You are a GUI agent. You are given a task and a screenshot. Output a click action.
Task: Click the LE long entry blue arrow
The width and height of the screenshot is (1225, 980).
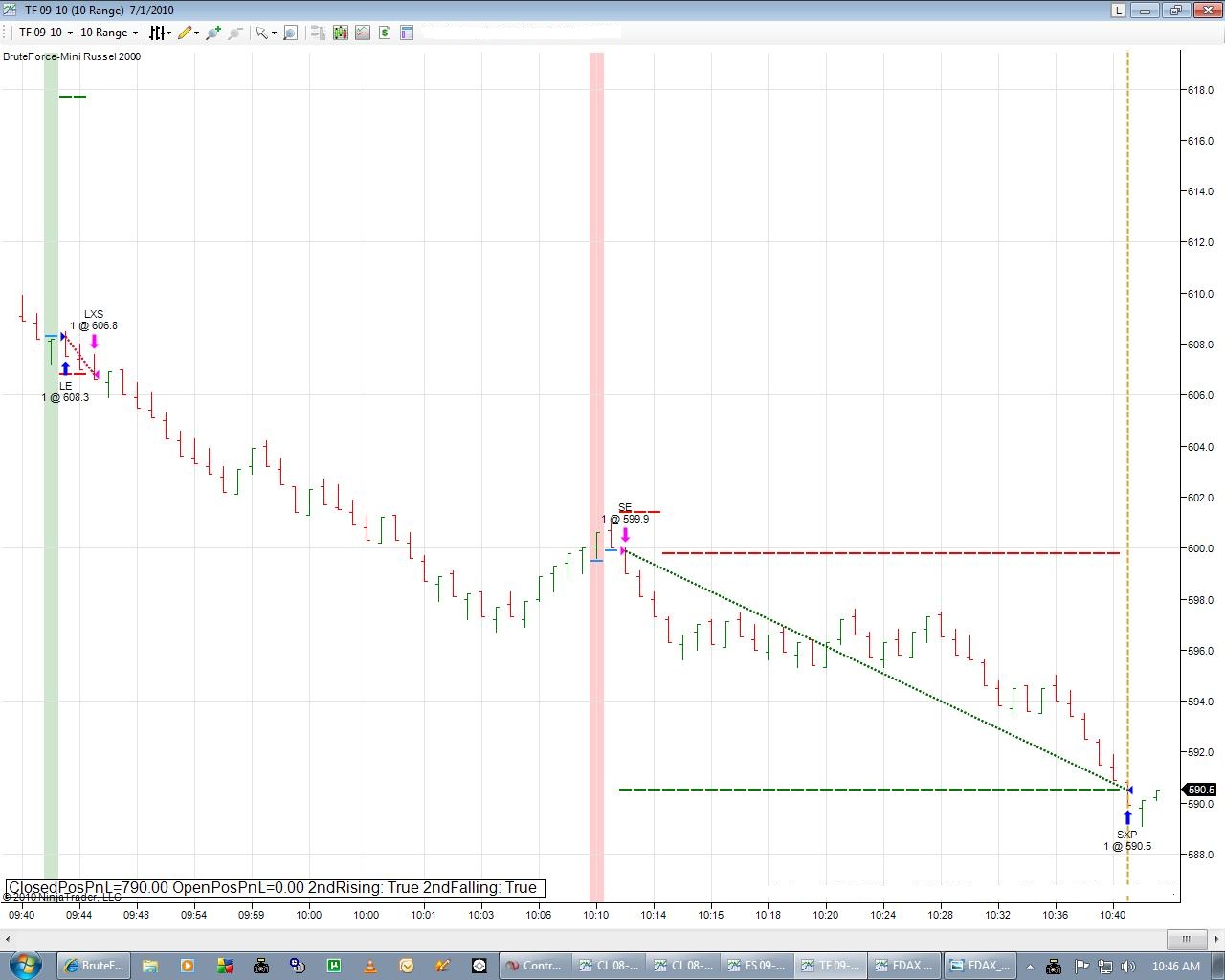point(65,368)
